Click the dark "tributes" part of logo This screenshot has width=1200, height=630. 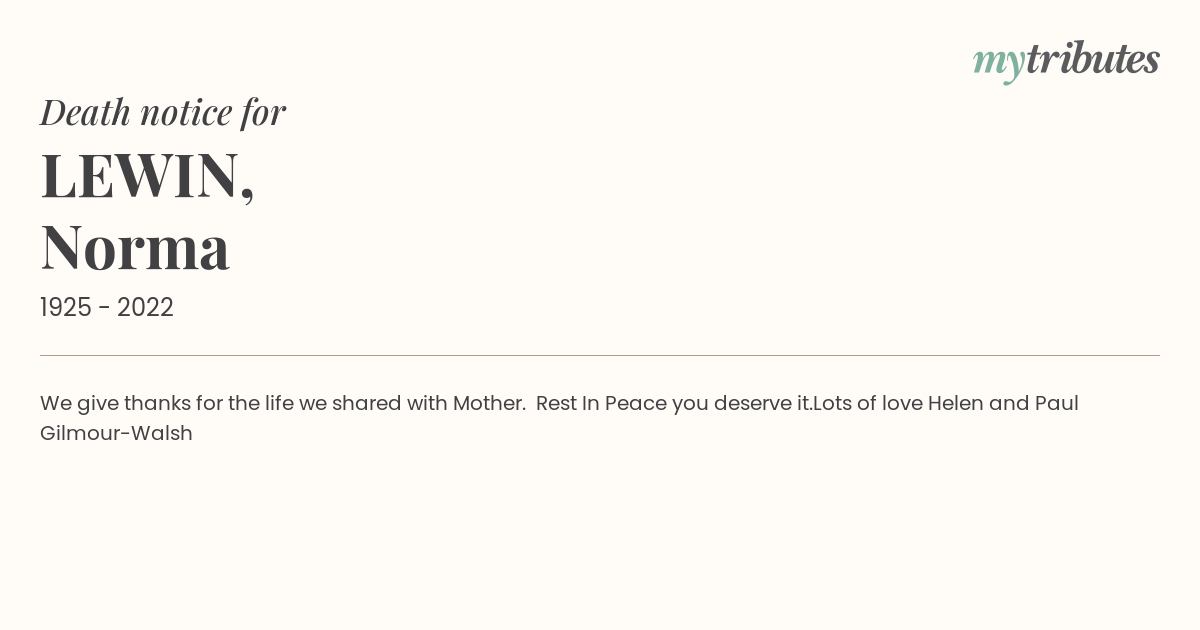[1093, 59]
